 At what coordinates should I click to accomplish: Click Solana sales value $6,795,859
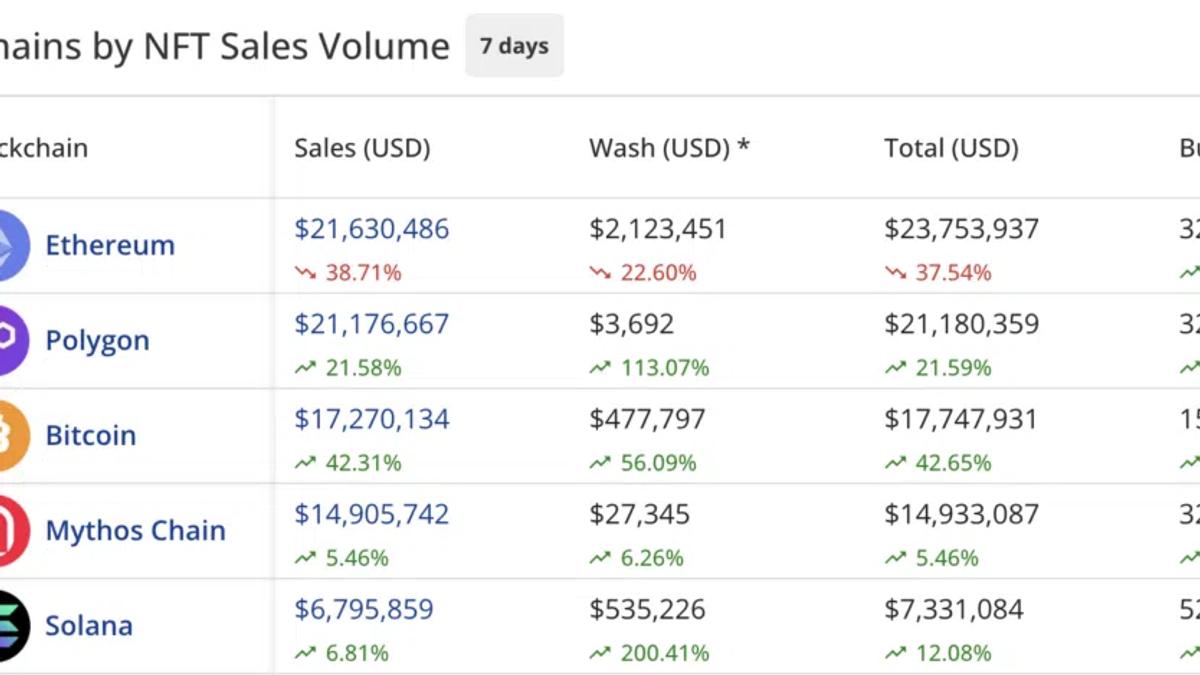point(364,609)
